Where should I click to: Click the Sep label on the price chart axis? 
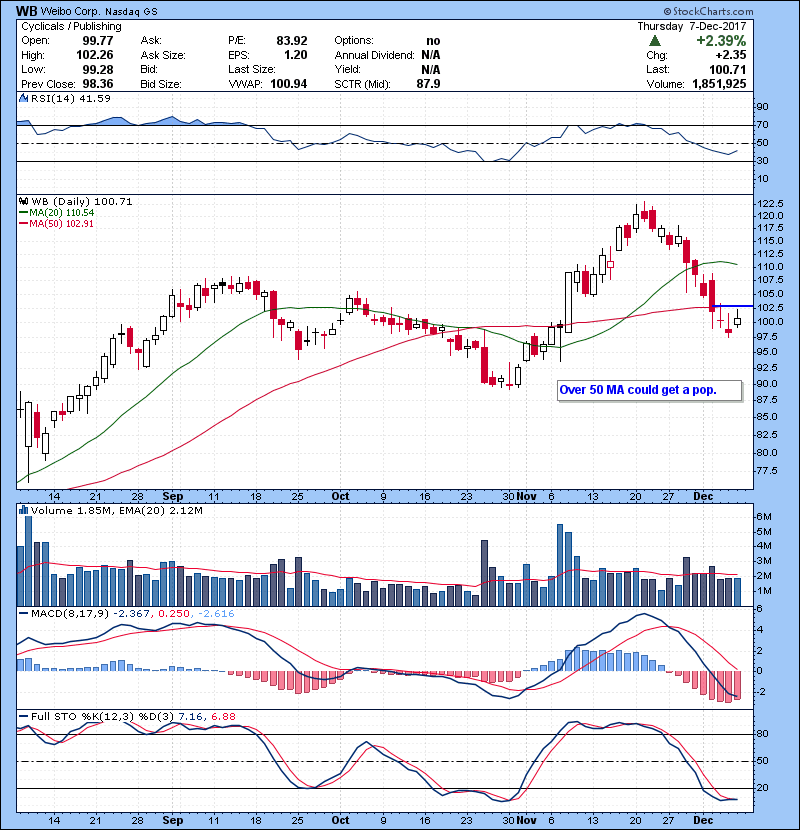tap(173, 497)
